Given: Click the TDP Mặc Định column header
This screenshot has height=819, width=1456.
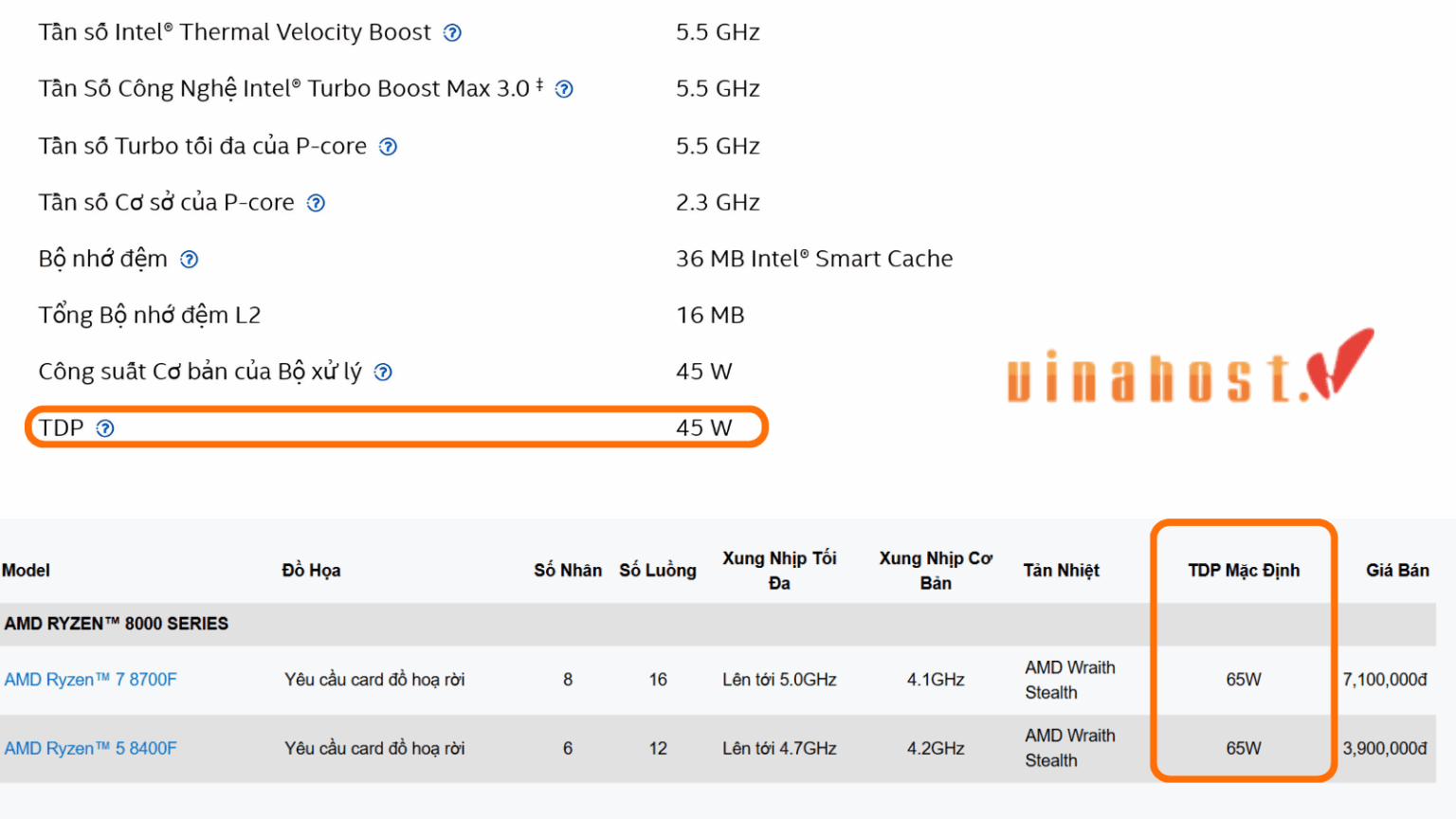Looking at the screenshot, I should [1244, 571].
